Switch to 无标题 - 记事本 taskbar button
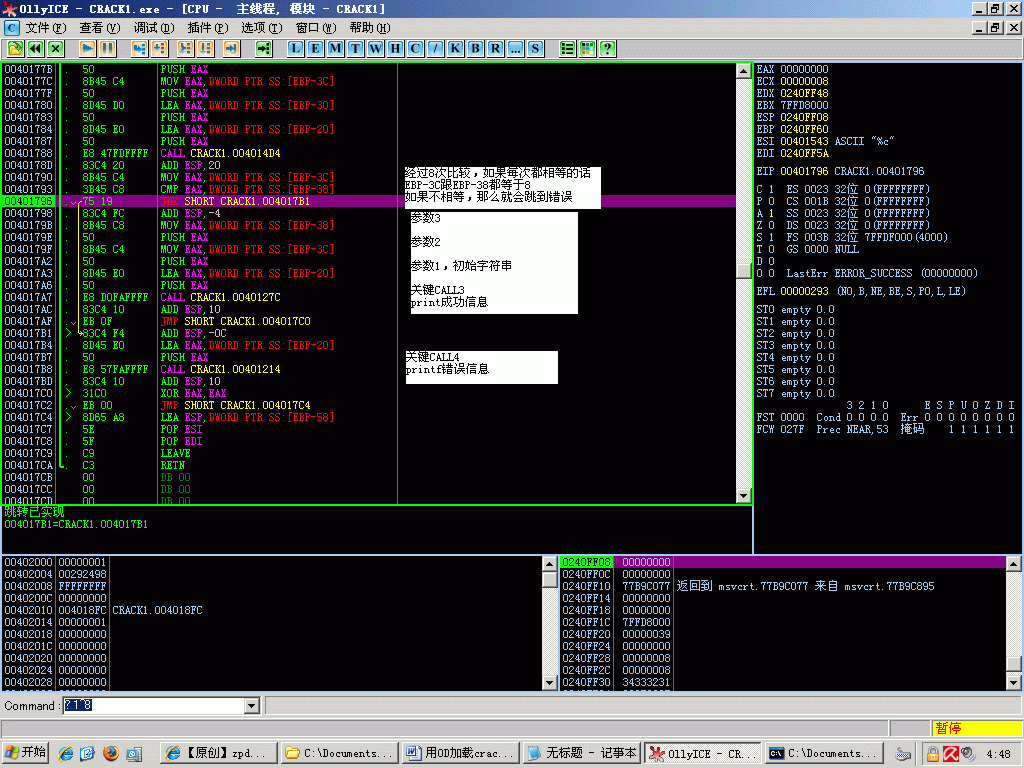Viewport: 1024px width, 768px height. click(582, 753)
